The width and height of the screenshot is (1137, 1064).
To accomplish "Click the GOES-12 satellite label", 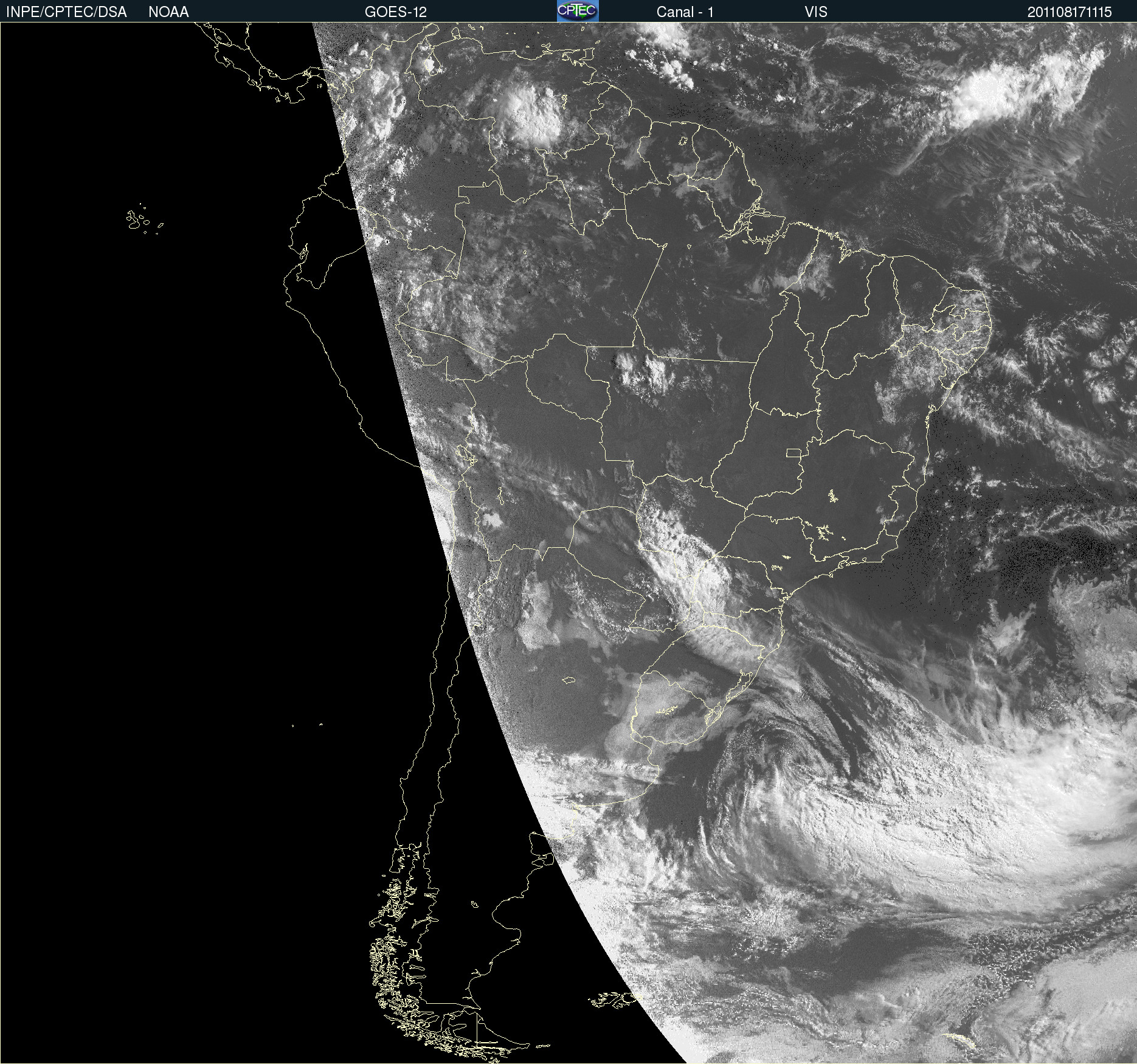I will coord(396,12).
